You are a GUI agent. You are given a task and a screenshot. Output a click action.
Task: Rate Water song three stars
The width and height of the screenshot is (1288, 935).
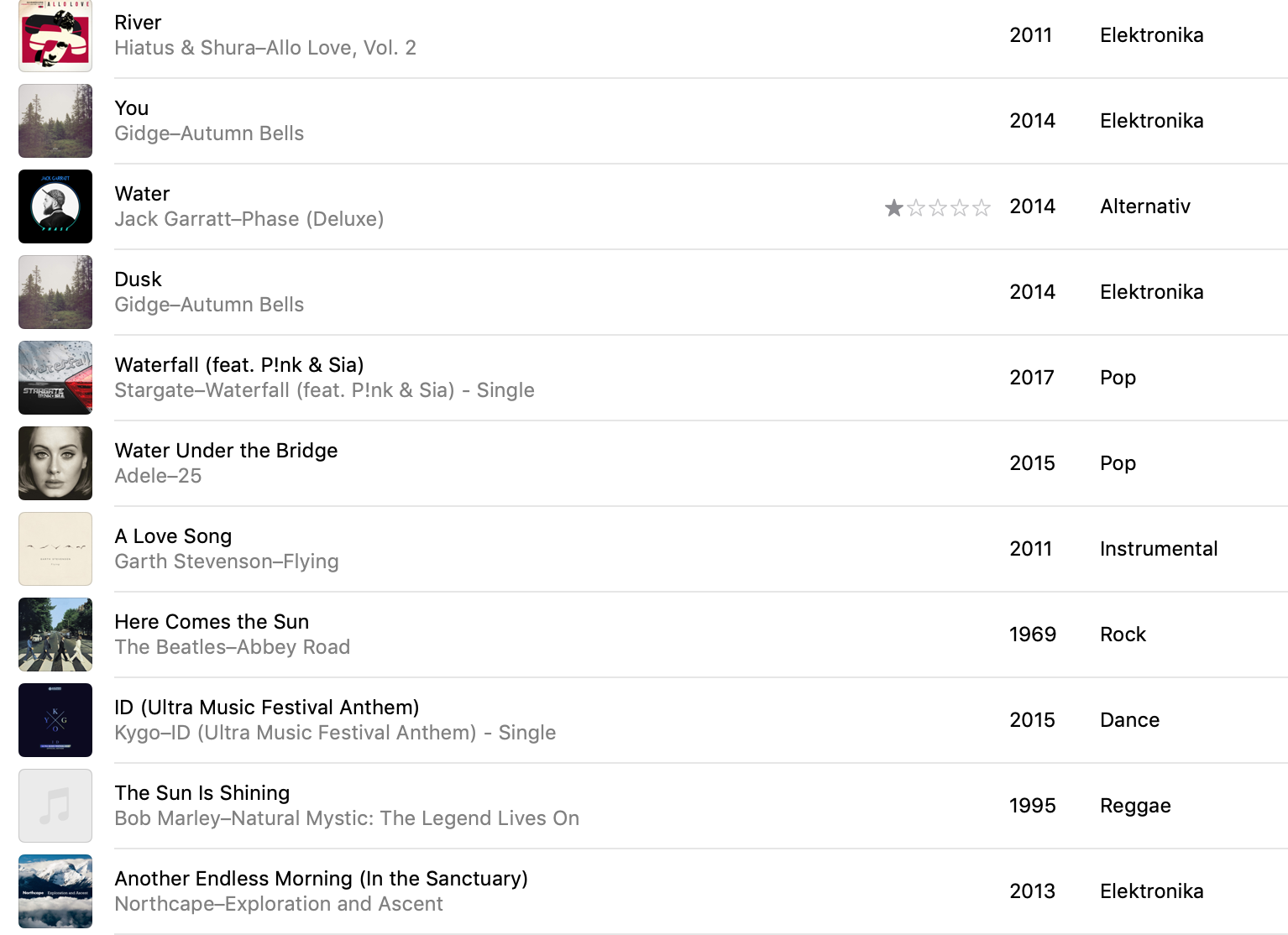[x=938, y=207]
